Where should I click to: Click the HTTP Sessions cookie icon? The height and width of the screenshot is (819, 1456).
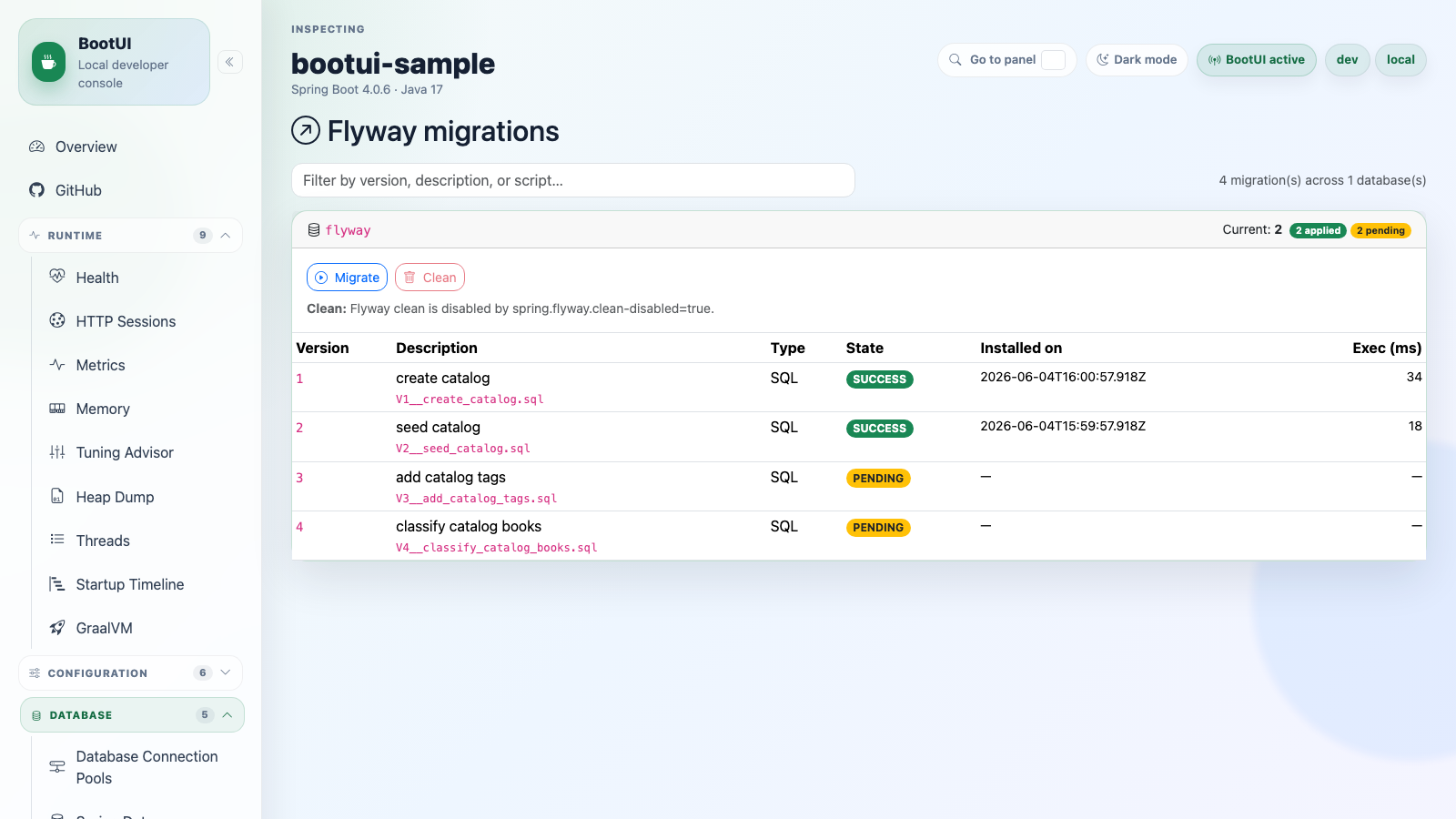(57, 320)
